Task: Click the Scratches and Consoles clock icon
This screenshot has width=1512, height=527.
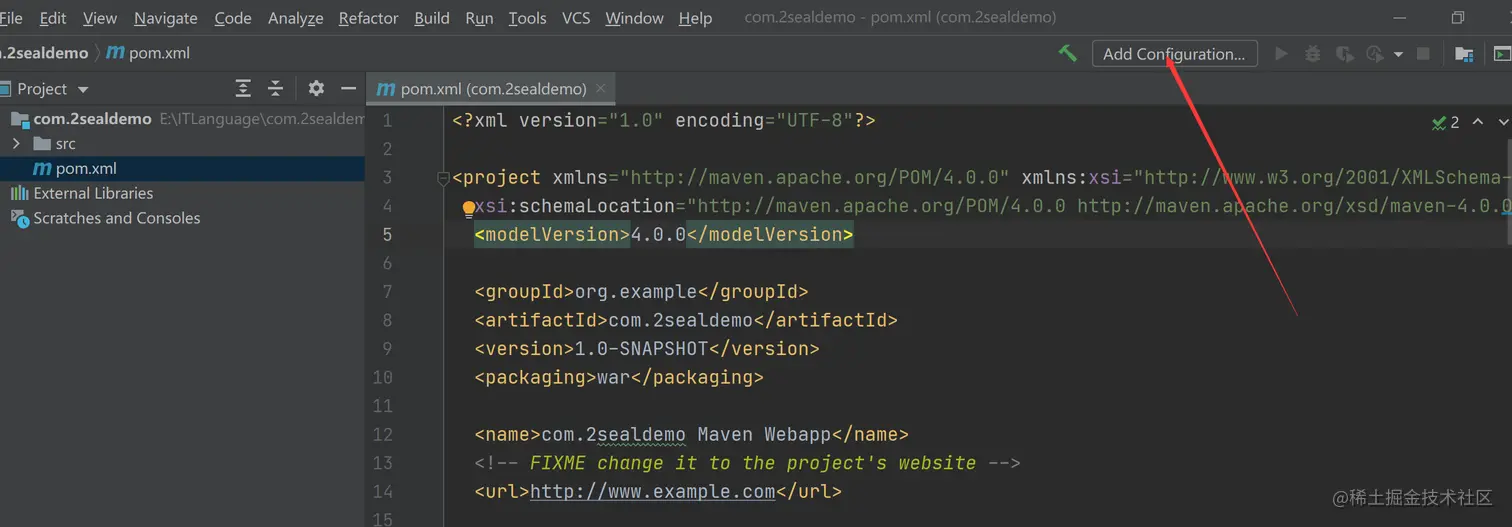Action: point(19,218)
